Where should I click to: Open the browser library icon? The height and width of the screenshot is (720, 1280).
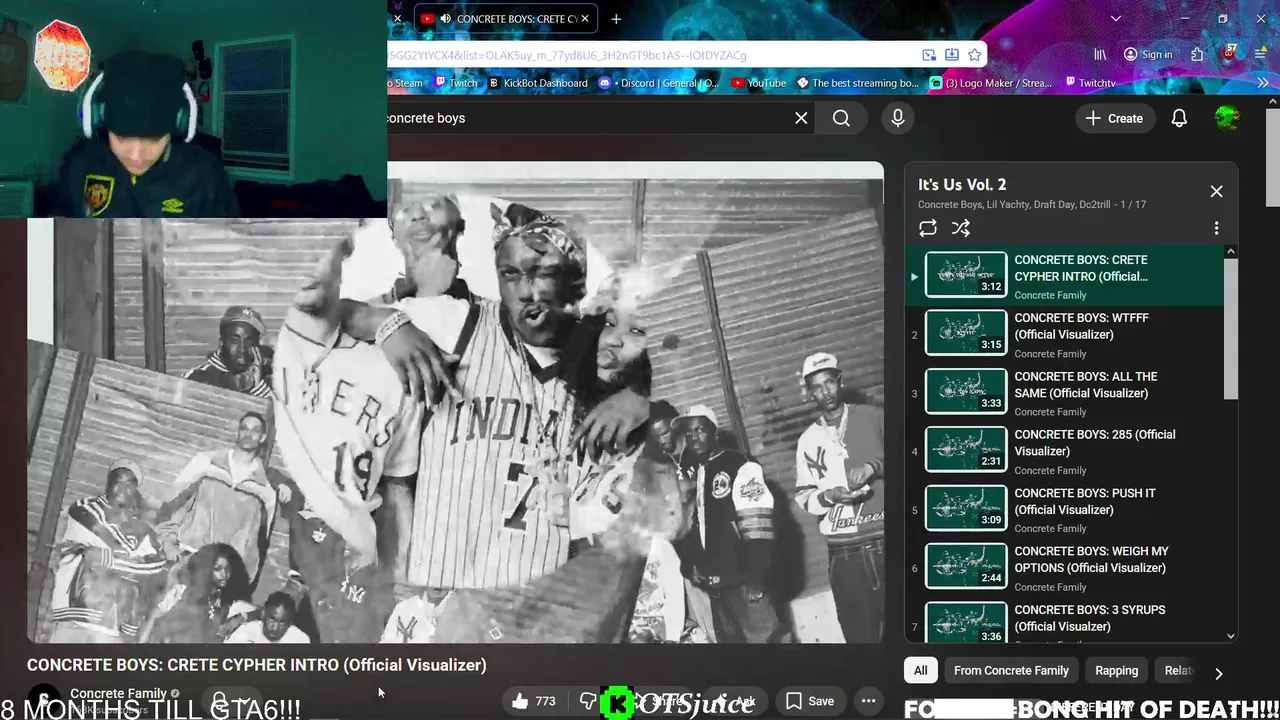[1100, 55]
